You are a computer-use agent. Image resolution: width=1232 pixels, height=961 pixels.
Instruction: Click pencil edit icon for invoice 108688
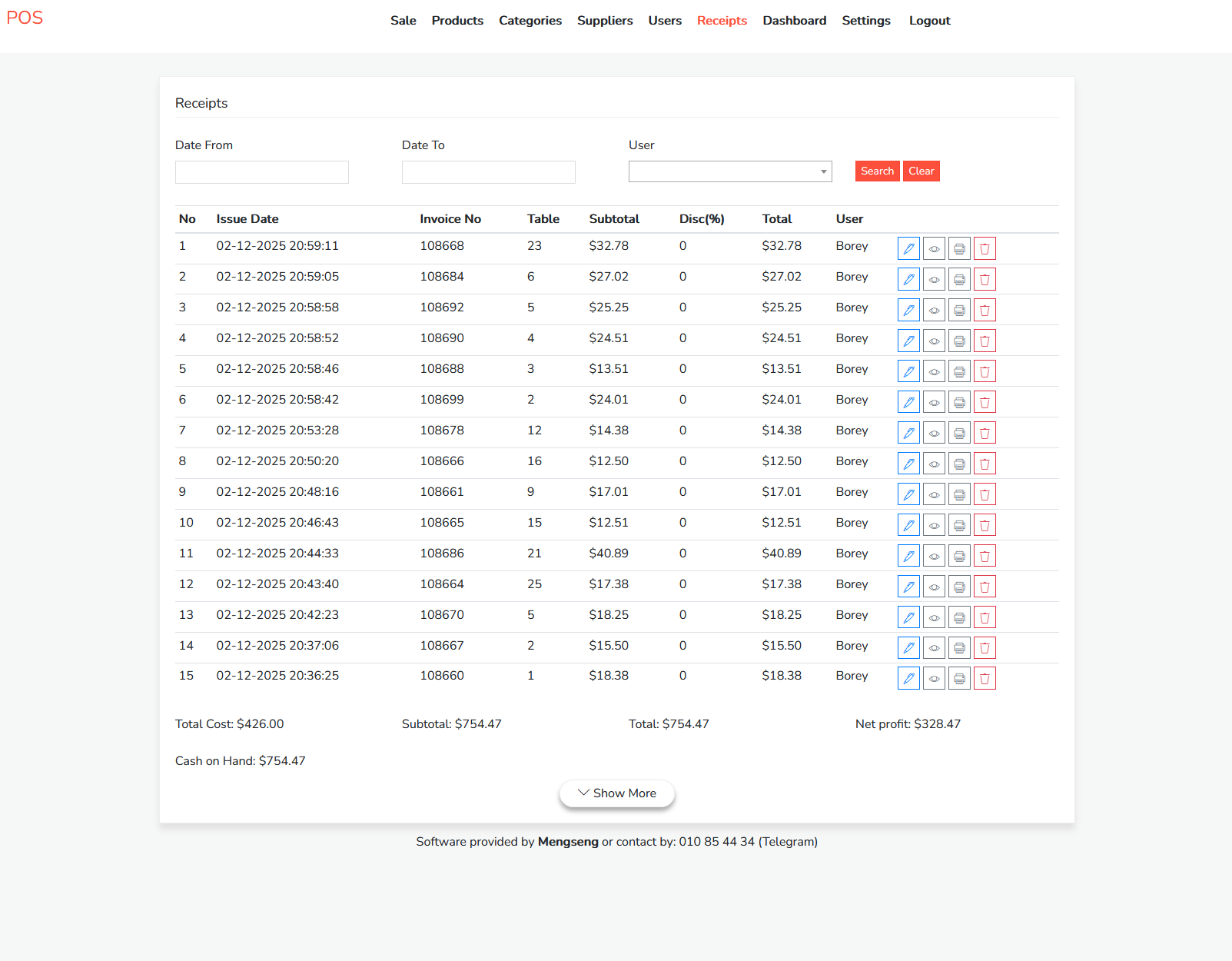coord(908,371)
